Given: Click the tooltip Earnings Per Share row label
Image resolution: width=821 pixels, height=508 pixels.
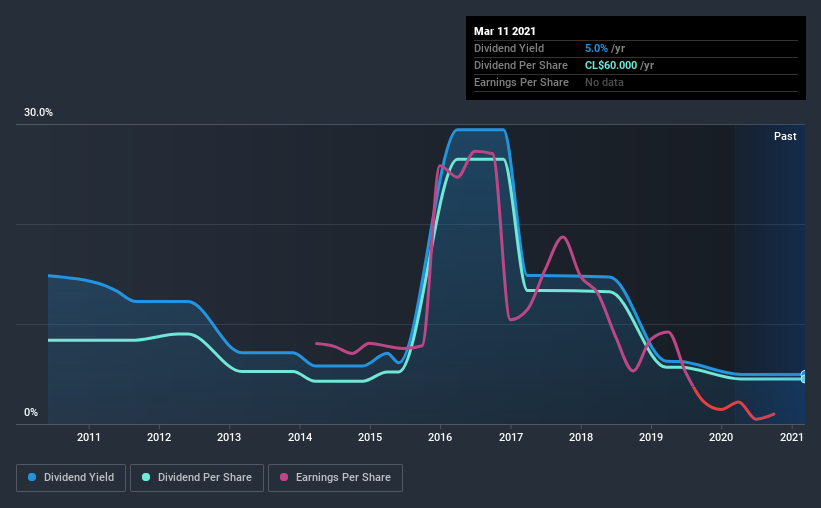Looking at the screenshot, I should (x=521, y=82).
